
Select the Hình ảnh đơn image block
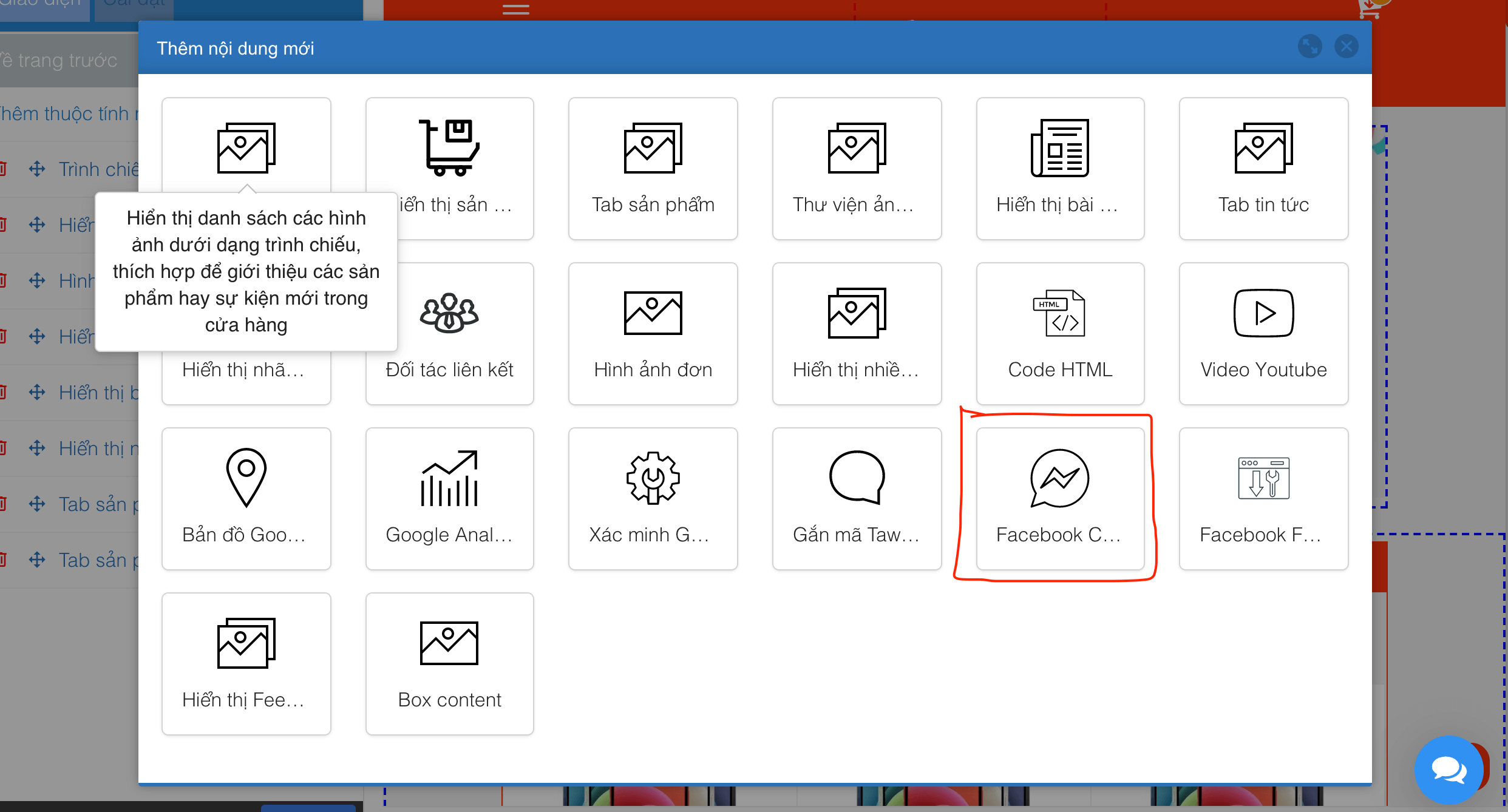tap(653, 334)
